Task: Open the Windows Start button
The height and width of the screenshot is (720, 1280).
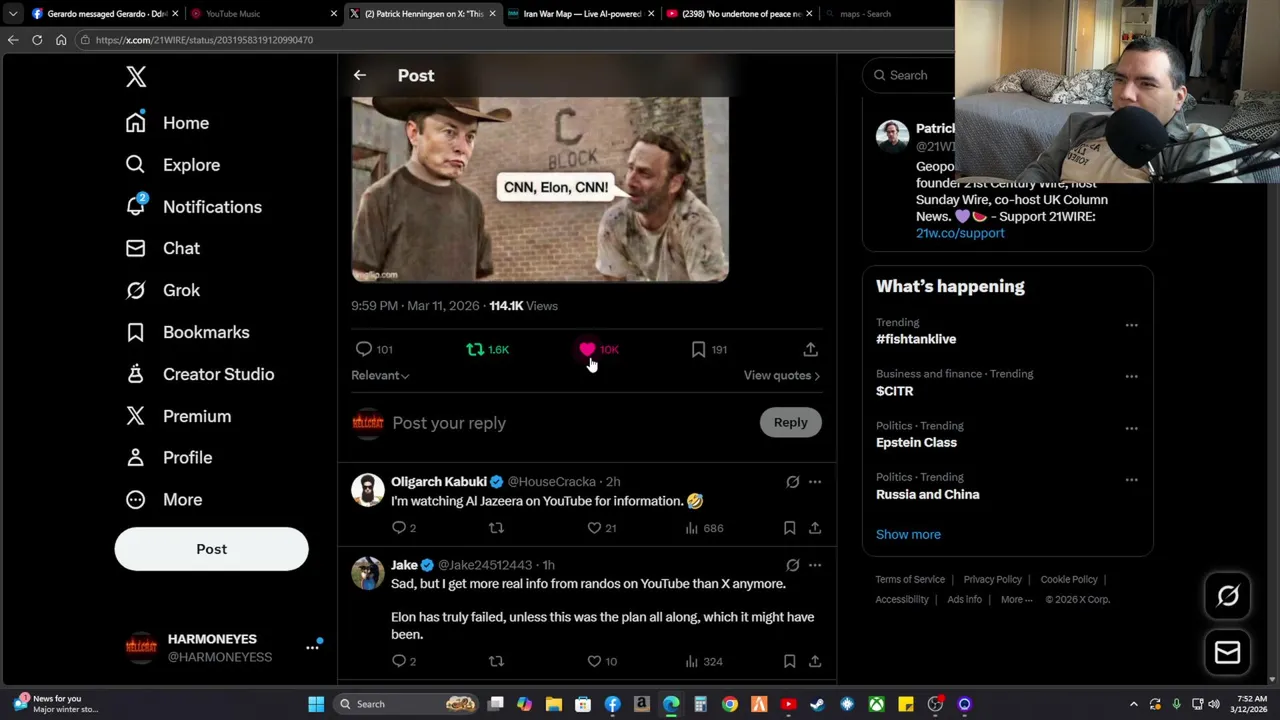Action: pyautogui.click(x=316, y=704)
